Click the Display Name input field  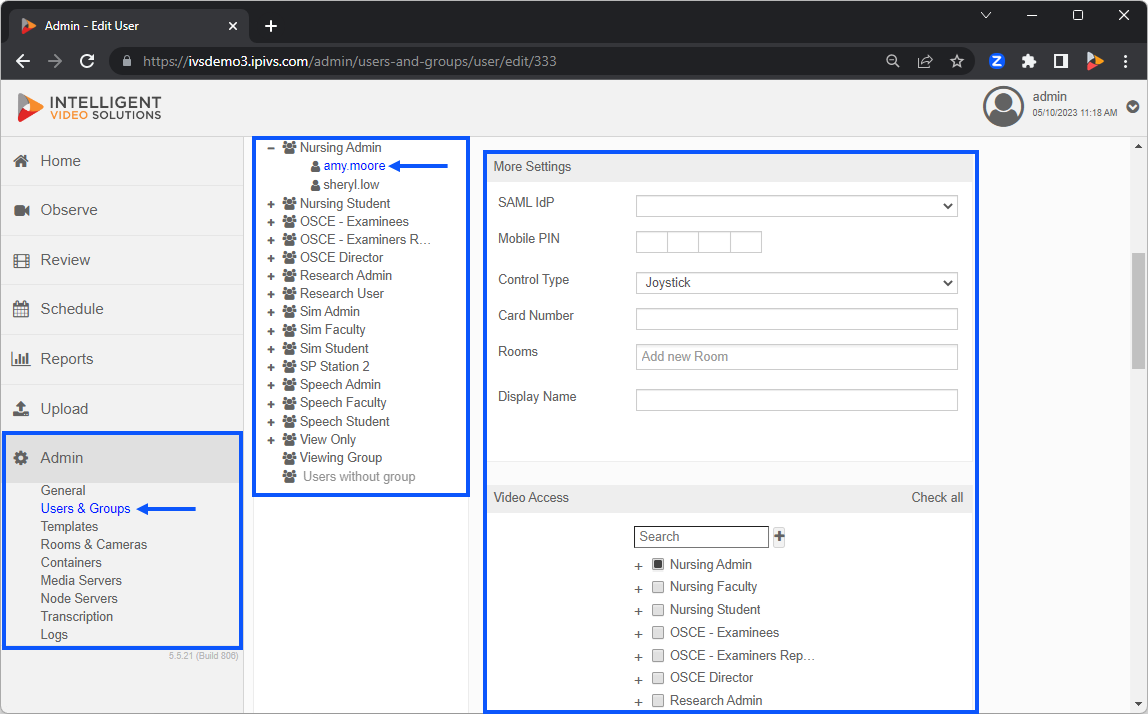(797, 400)
